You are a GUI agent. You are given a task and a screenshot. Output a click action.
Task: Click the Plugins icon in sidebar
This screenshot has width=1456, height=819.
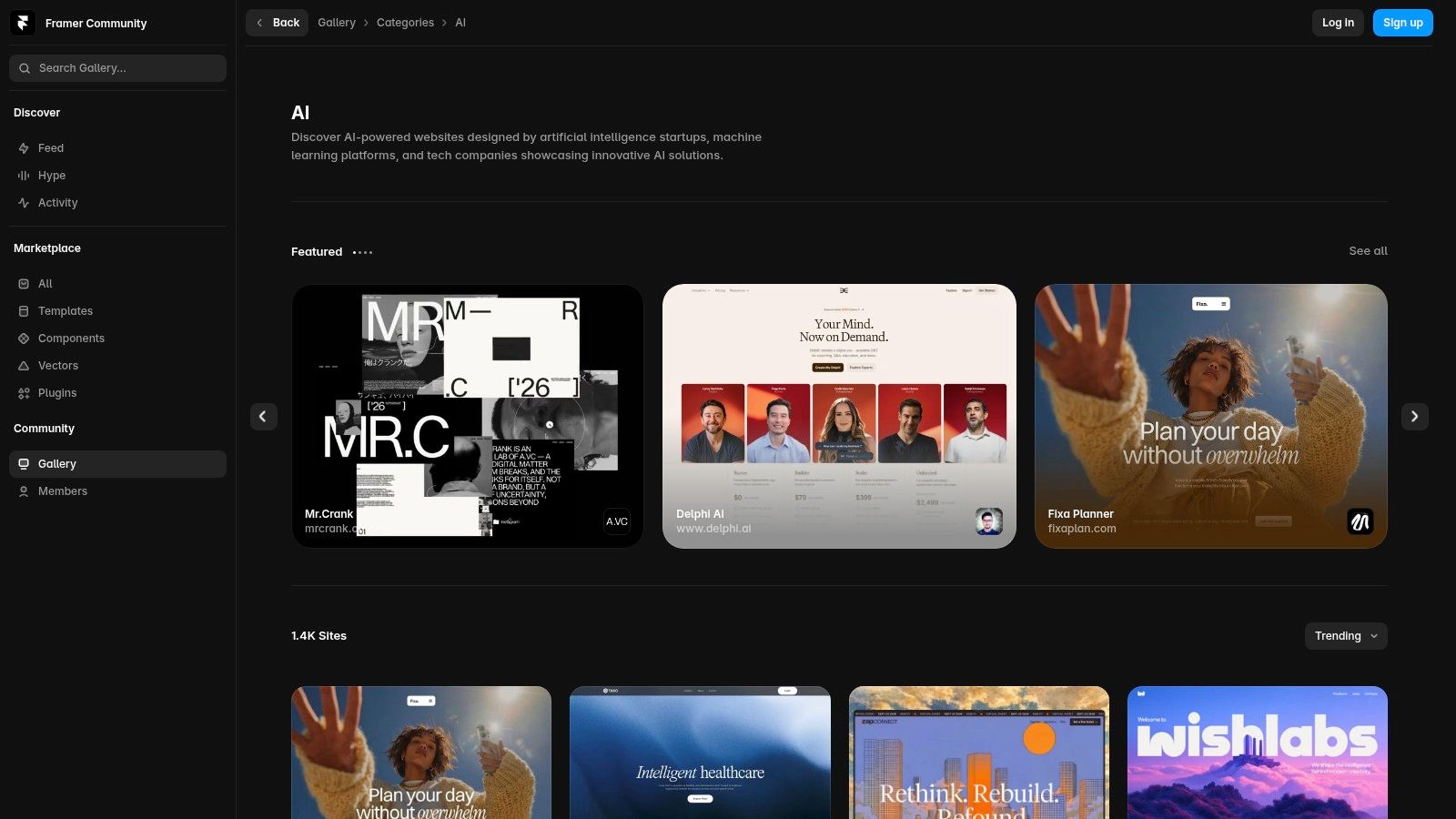24,393
